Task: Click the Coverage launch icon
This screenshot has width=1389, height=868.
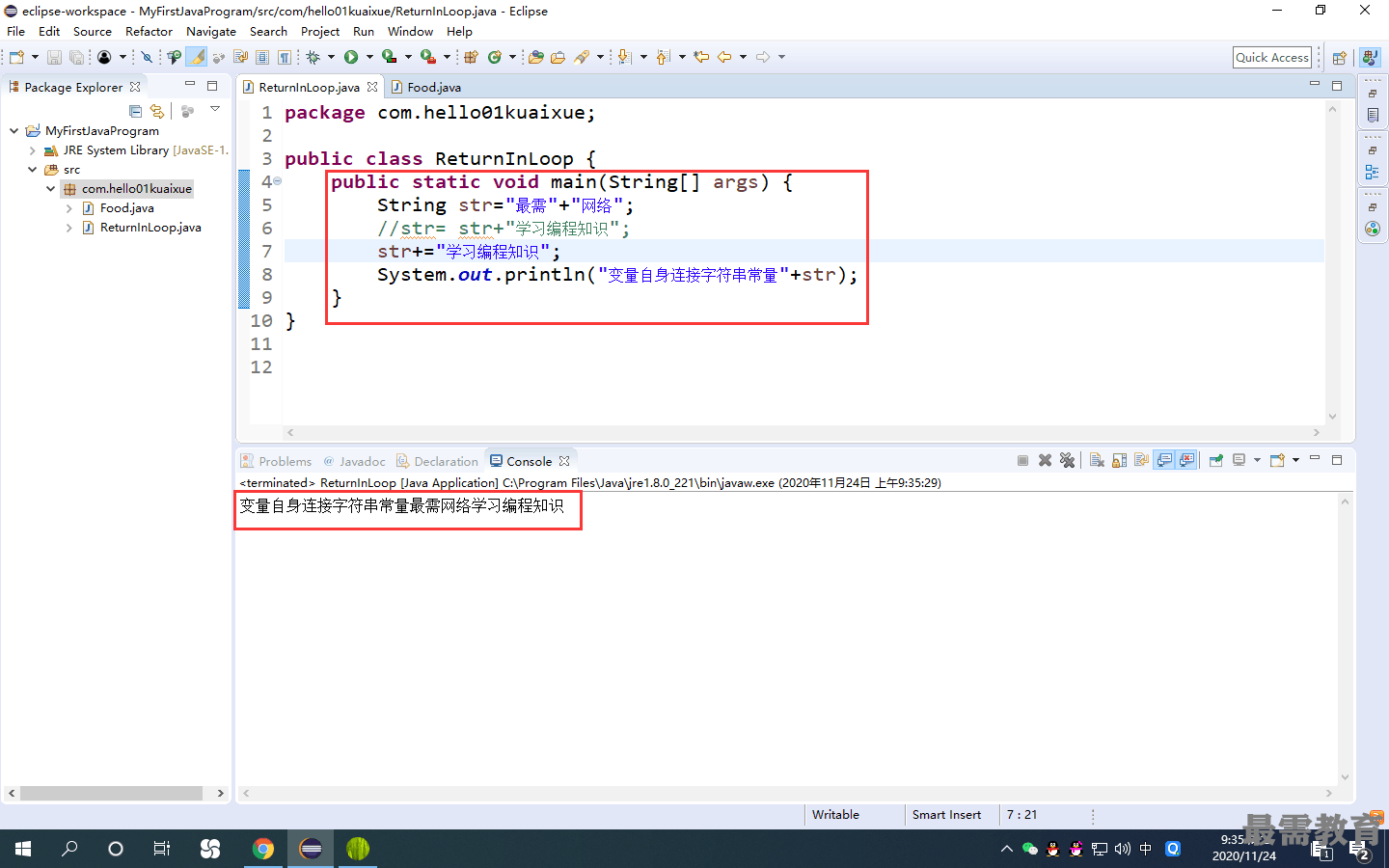Action: tap(389, 57)
